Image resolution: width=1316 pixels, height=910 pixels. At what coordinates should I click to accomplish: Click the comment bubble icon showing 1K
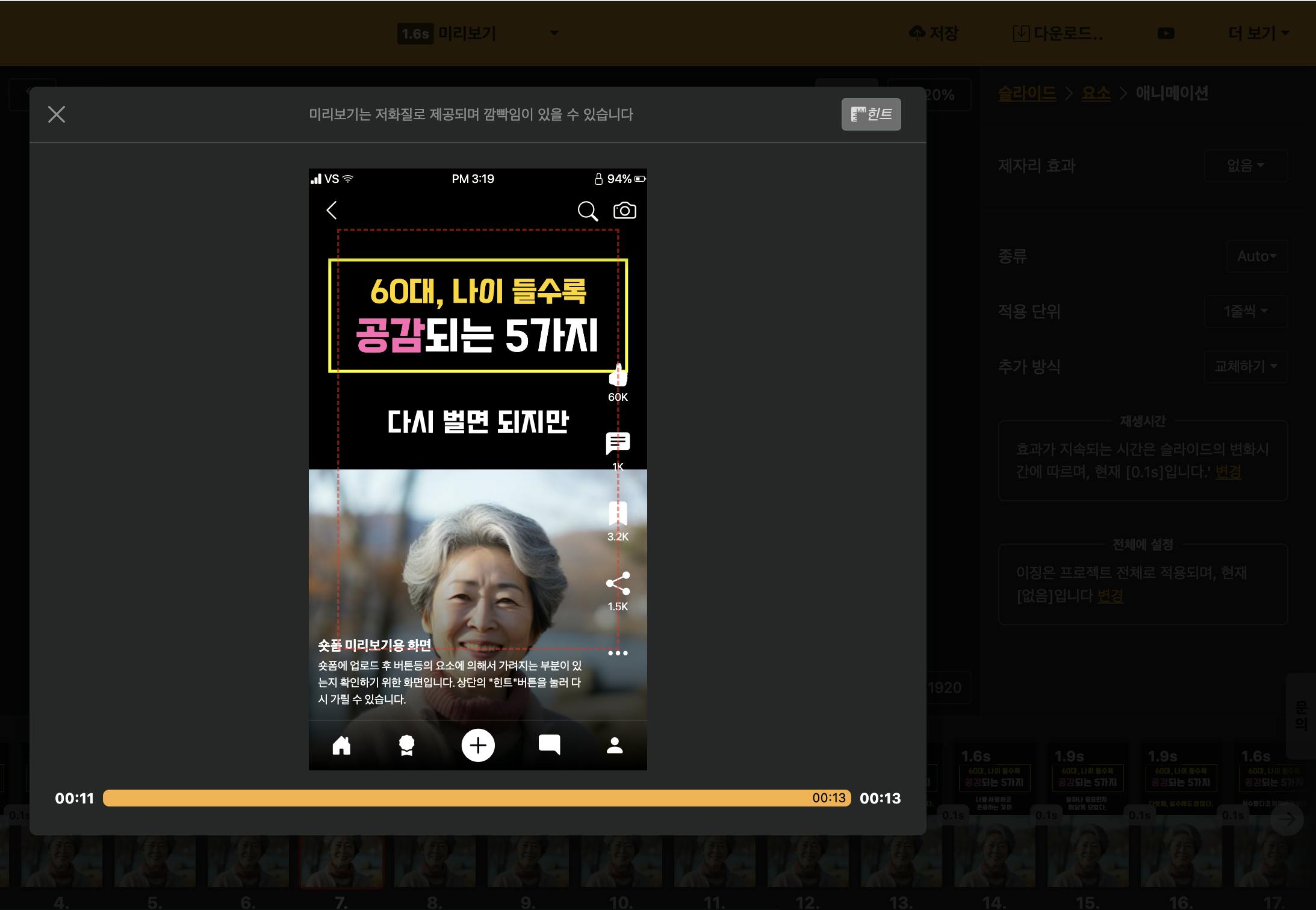click(618, 444)
